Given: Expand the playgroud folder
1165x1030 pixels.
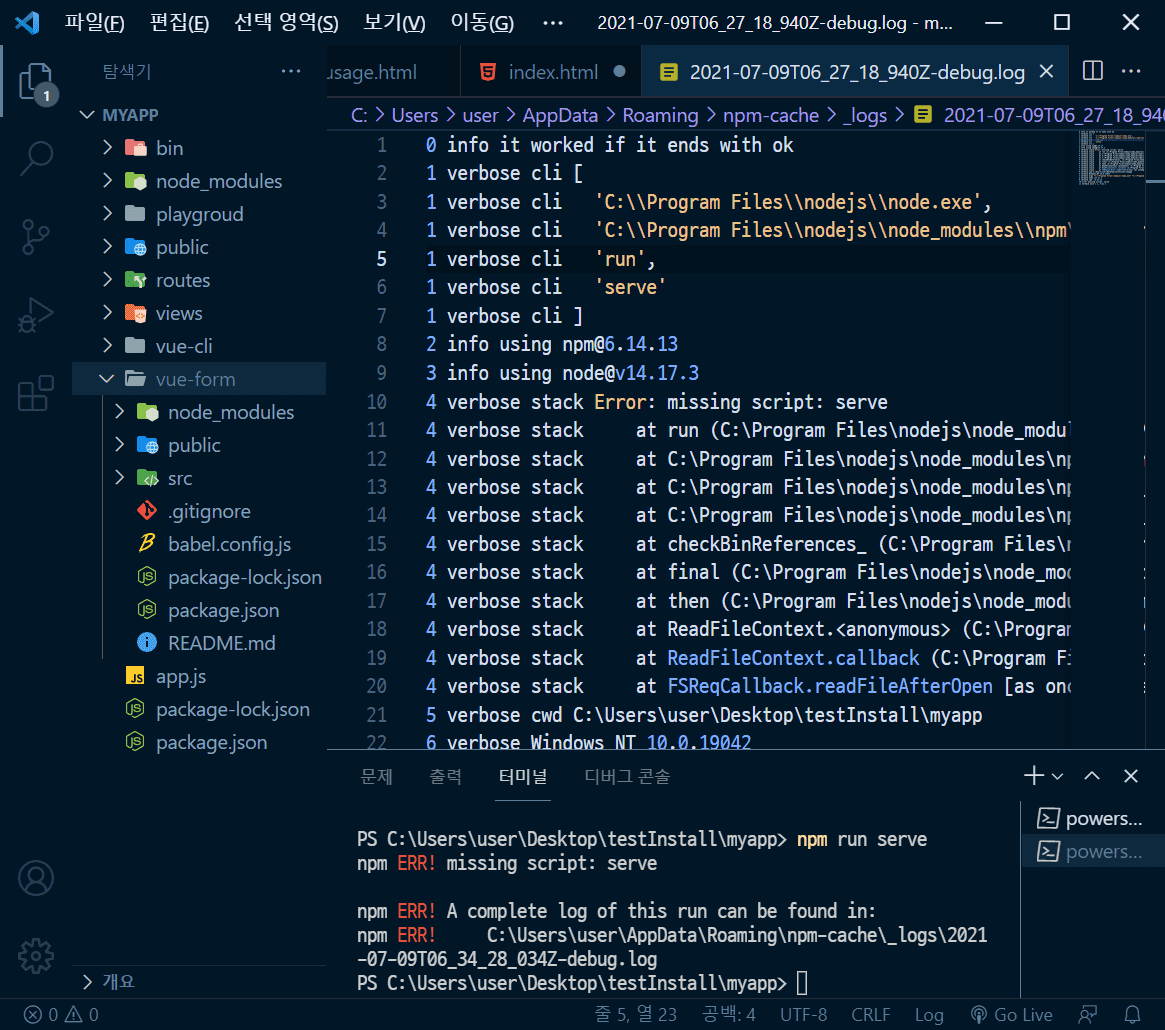Looking at the screenshot, I should pos(199,214).
